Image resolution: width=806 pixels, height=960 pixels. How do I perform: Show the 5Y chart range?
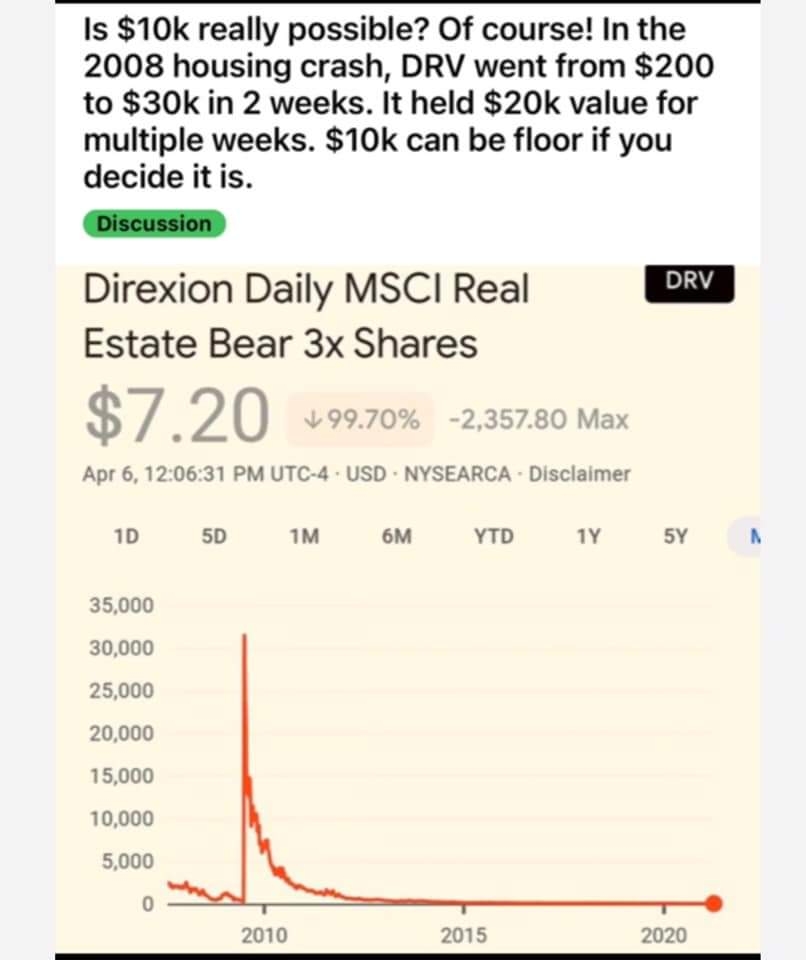point(676,536)
